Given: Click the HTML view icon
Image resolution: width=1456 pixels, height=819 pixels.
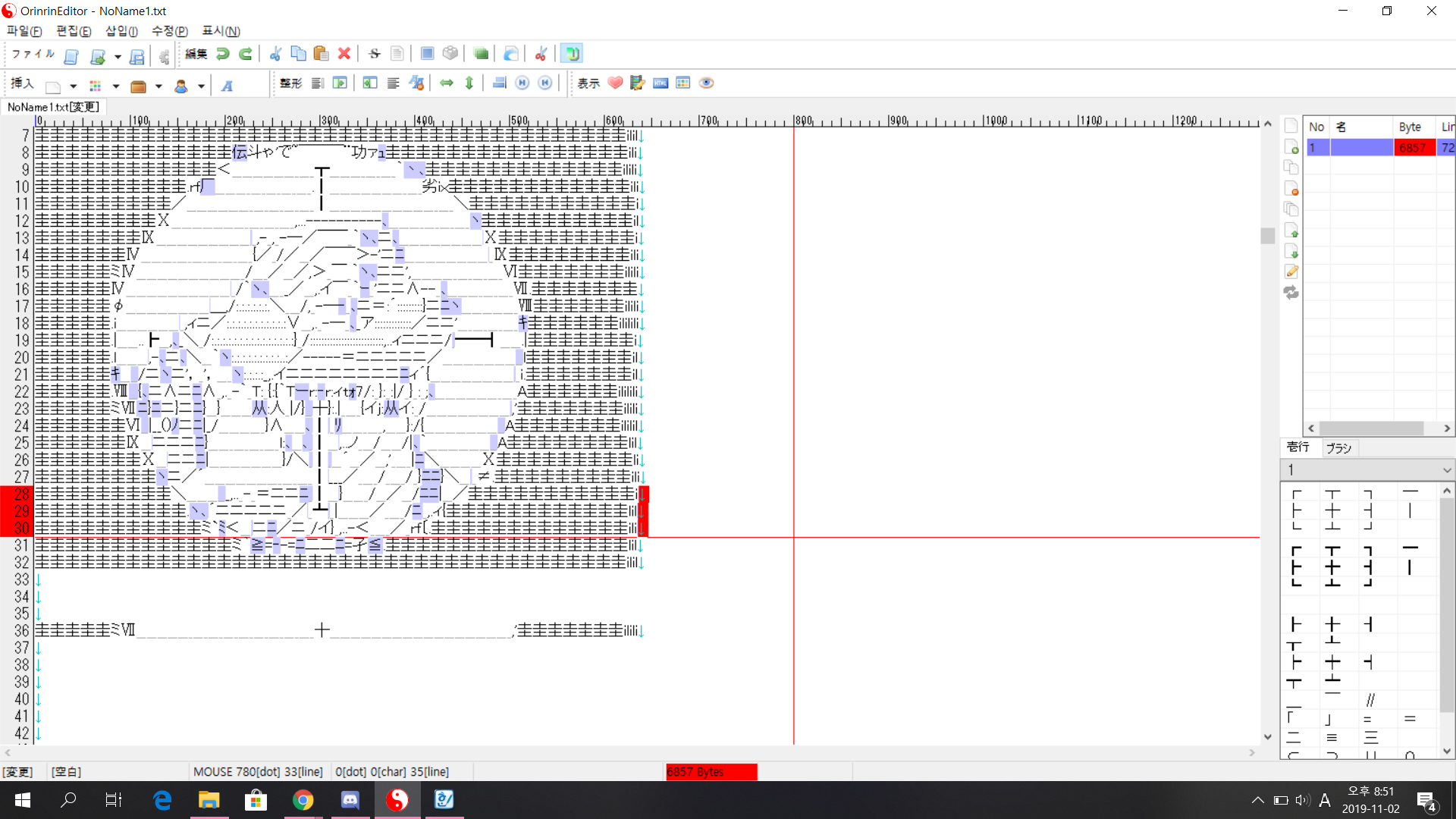Looking at the screenshot, I should click(661, 83).
